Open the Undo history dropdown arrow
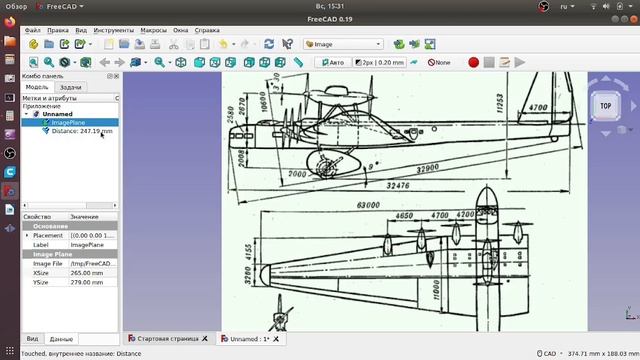The height and width of the screenshot is (360, 640). pyautogui.click(x=233, y=44)
